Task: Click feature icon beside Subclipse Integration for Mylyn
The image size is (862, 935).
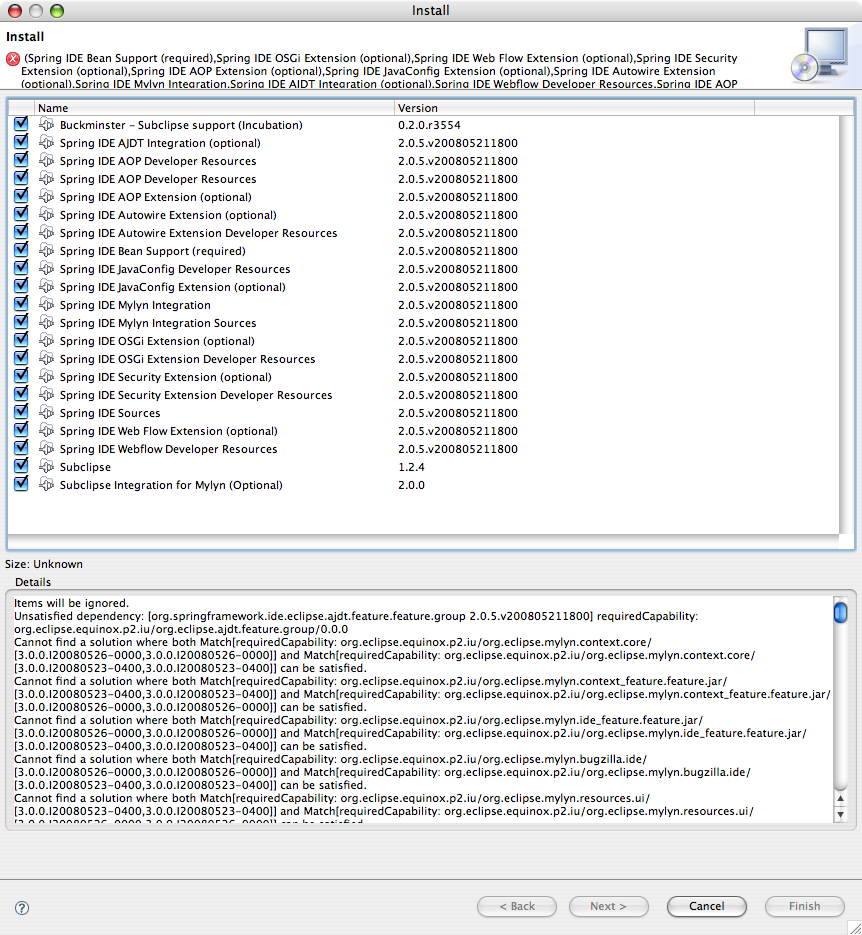Action: [46, 484]
